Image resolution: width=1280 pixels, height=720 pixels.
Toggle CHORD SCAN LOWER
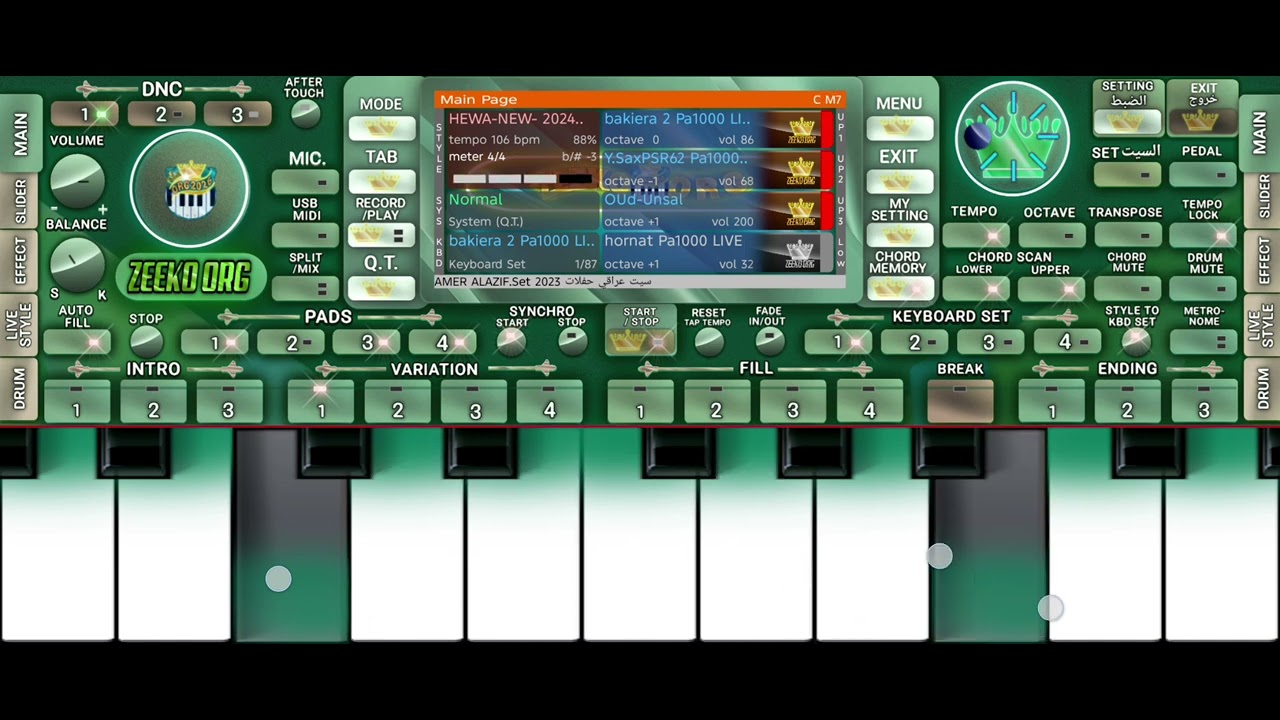[975, 289]
